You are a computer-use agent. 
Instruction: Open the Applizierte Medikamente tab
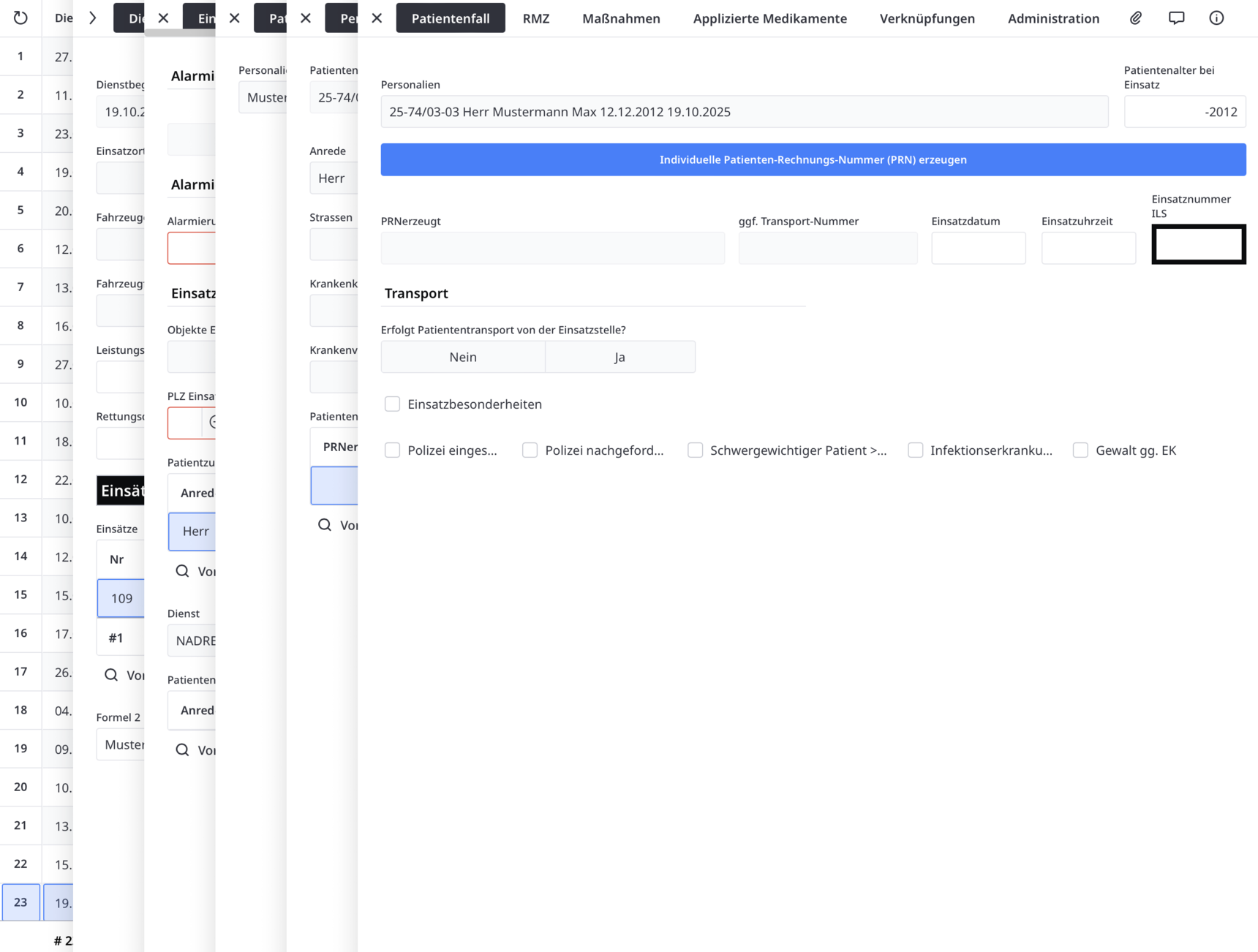click(x=769, y=18)
